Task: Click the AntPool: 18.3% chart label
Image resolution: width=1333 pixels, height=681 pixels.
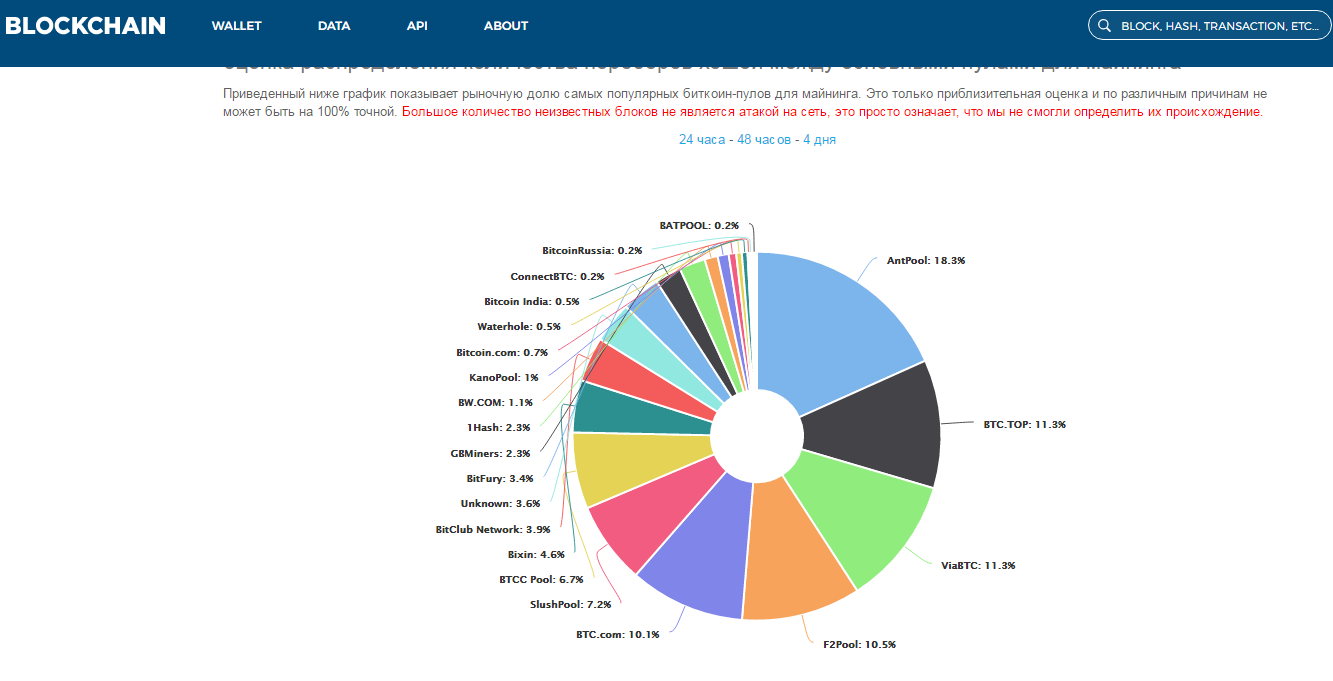Action: (925, 260)
